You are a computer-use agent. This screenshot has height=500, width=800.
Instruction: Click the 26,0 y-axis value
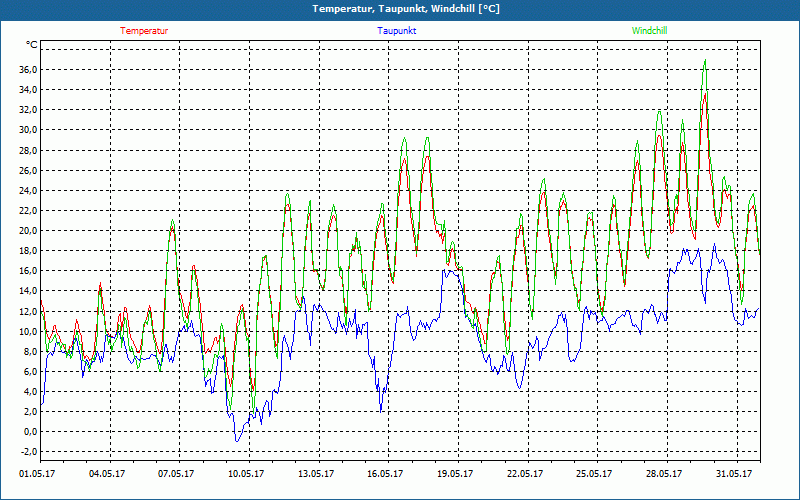click(29, 170)
